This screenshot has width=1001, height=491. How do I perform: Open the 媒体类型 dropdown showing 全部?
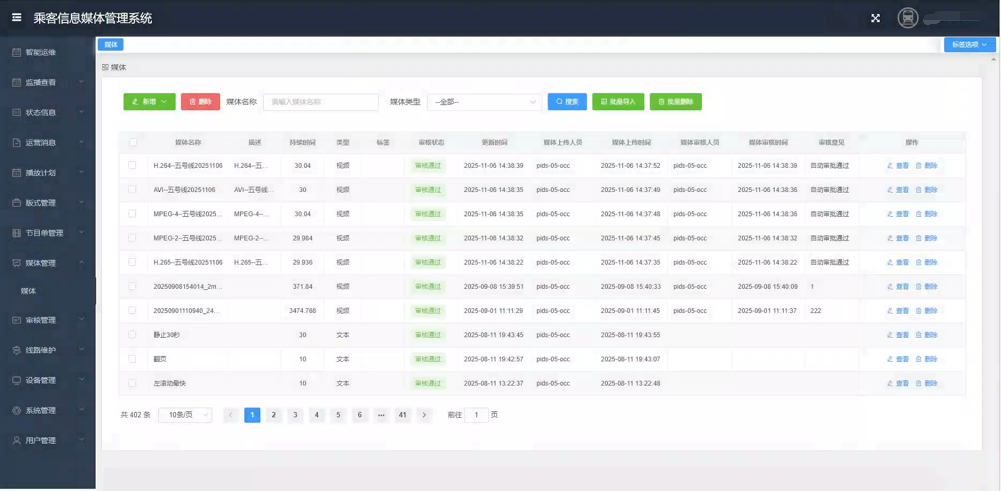pyautogui.click(x=484, y=102)
